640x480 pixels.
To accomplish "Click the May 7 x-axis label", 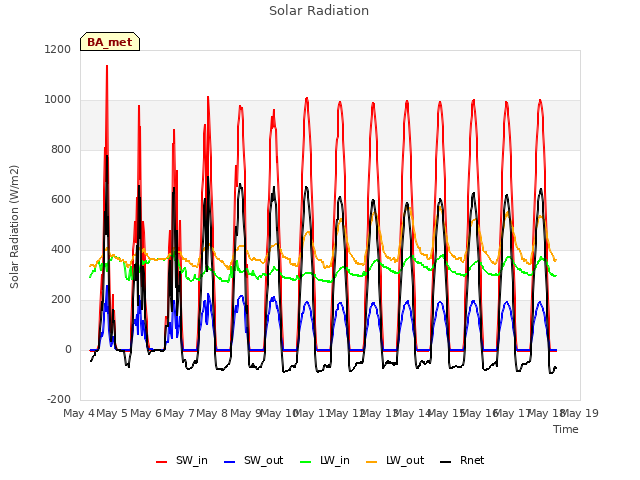I will (x=179, y=413).
